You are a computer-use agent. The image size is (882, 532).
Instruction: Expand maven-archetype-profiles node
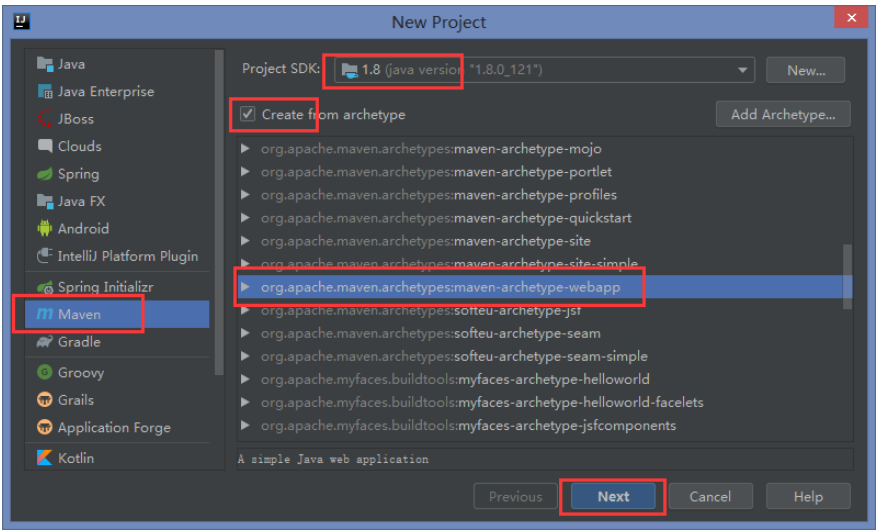[x=245, y=195]
